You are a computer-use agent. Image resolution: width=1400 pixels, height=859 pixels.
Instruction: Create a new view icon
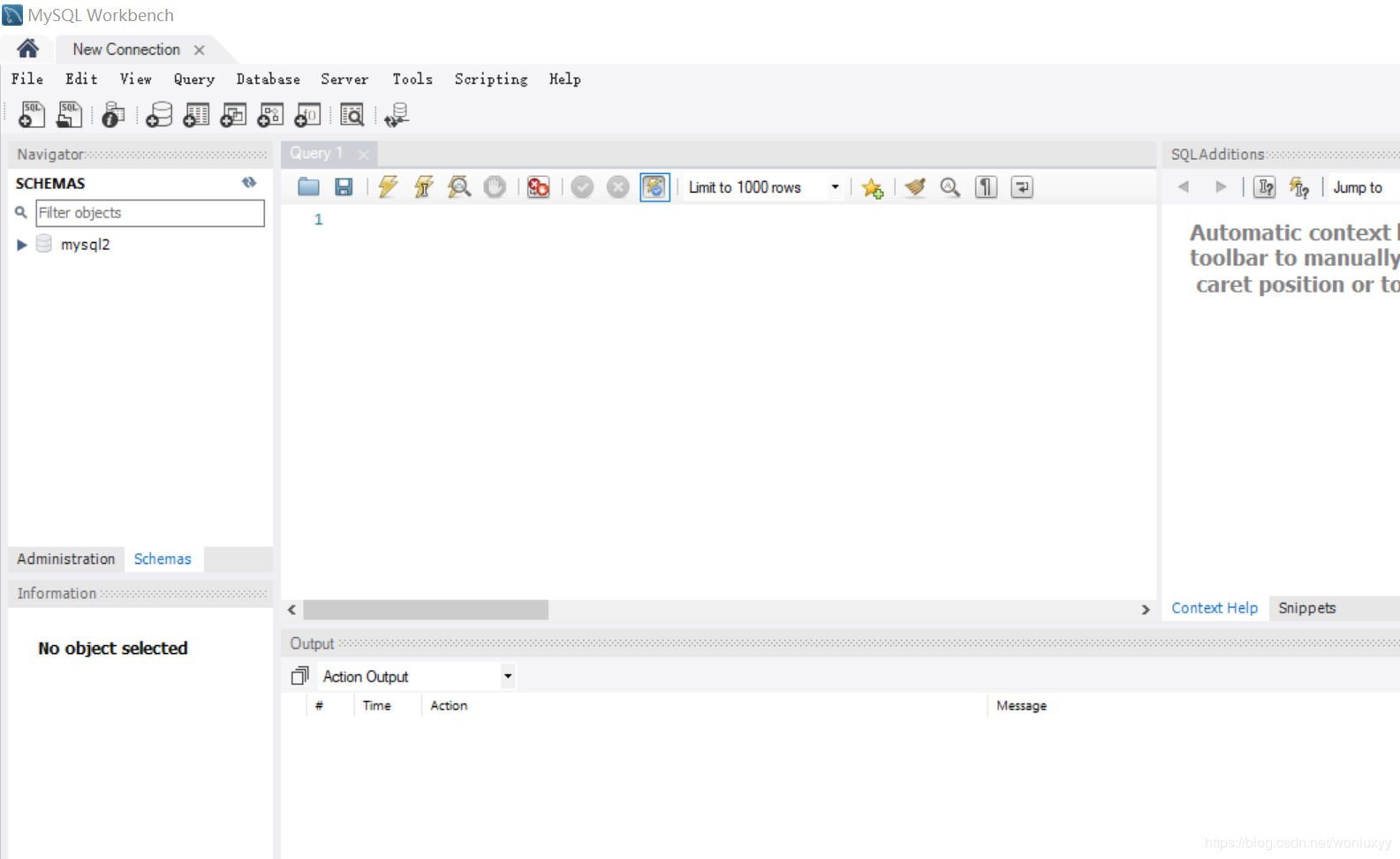(233, 115)
